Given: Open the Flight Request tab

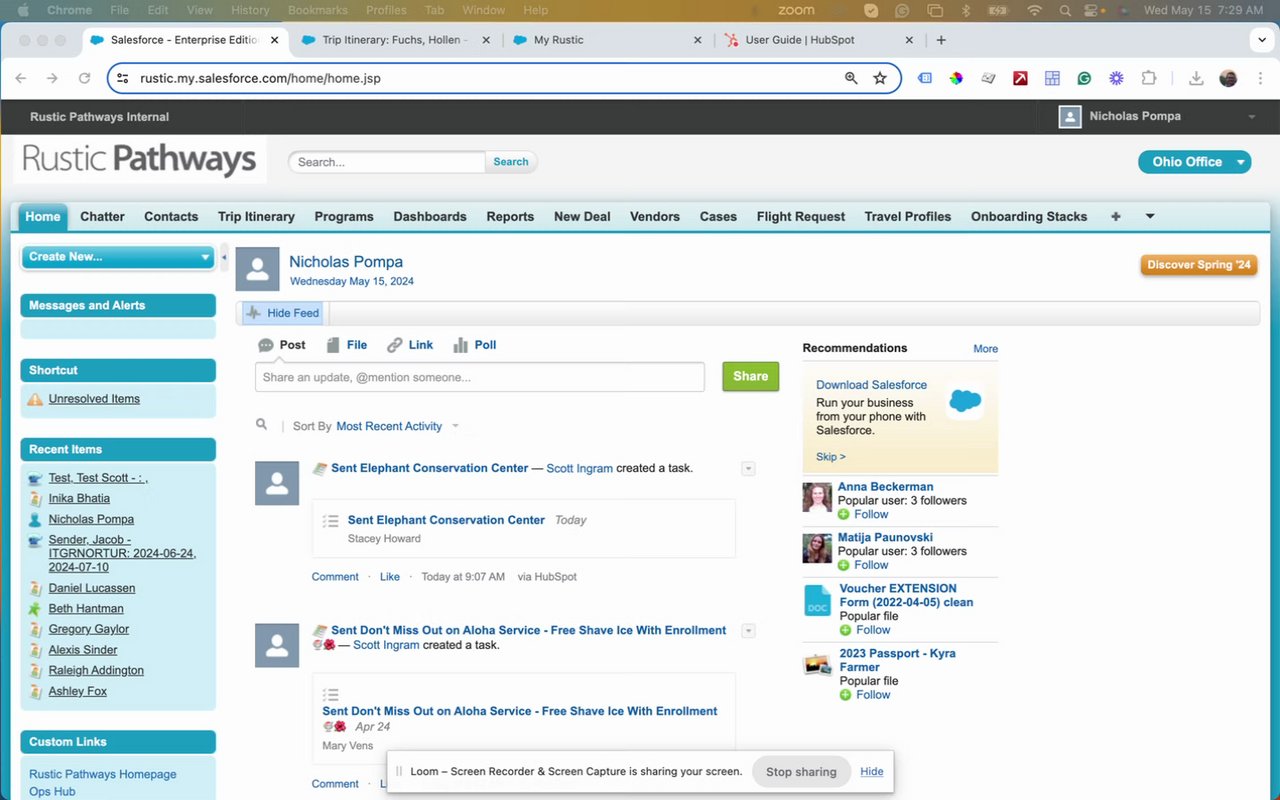Looking at the screenshot, I should coord(801,216).
